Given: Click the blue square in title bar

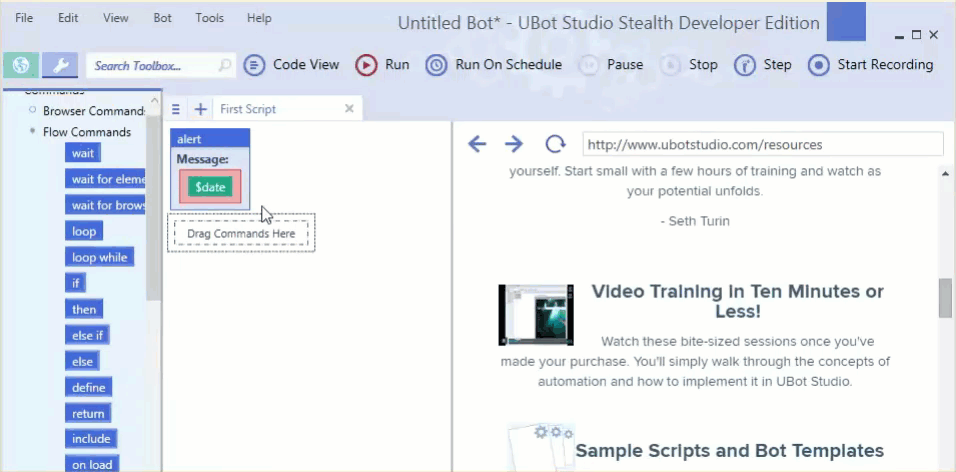Looking at the screenshot, I should (846, 21).
